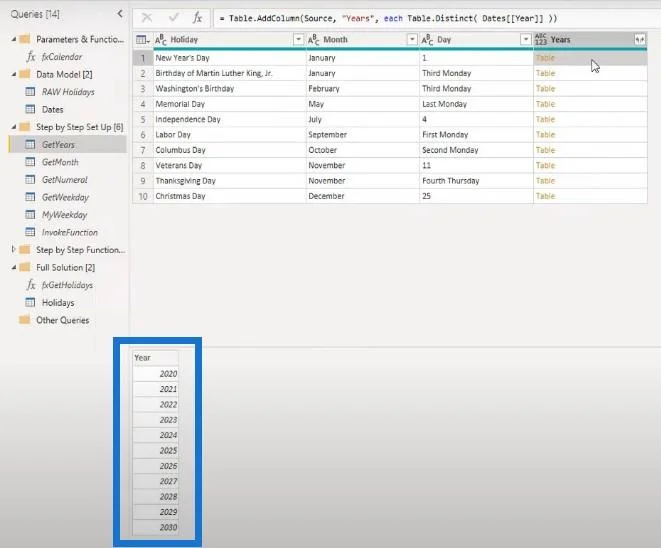661x548 pixels.
Task: Open the GetWeekday query
Action: (65, 197)
